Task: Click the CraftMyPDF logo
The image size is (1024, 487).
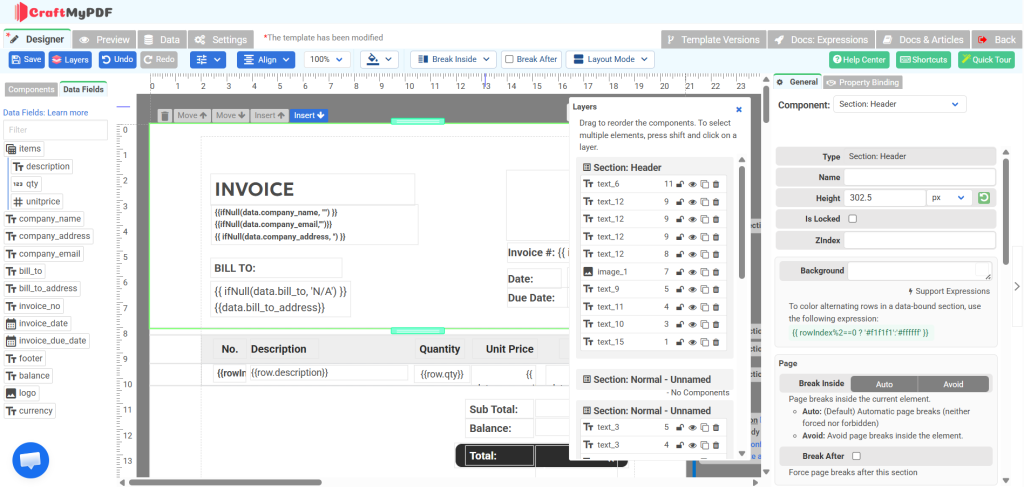Action: click(63, 11)
